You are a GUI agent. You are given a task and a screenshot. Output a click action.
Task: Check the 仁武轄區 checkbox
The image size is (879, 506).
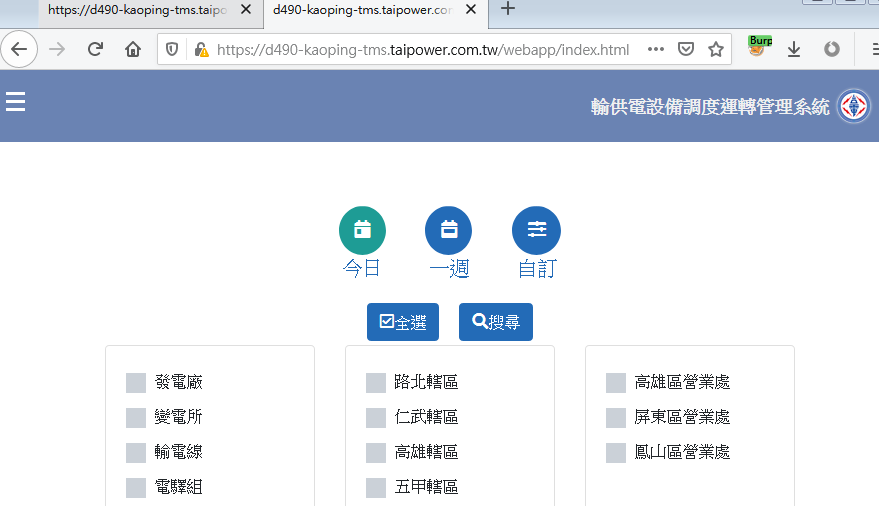click(376, 417)
